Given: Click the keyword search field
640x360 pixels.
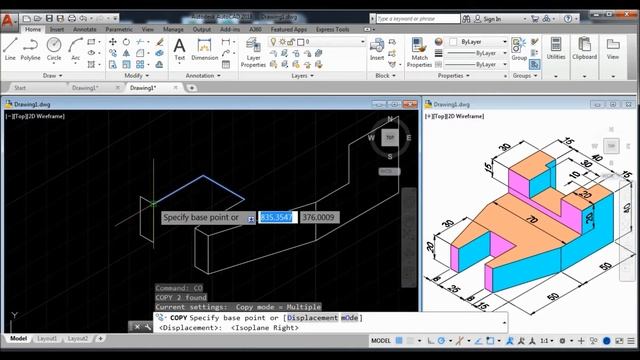Looking at the screenshot, I should [418, 19].
